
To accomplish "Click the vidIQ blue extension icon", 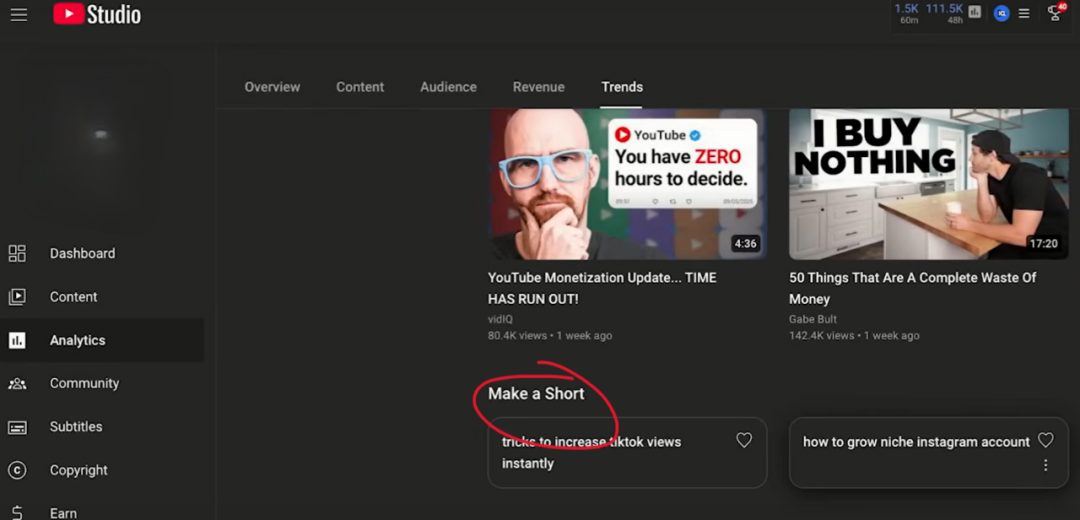I will tap(1001, 14).
